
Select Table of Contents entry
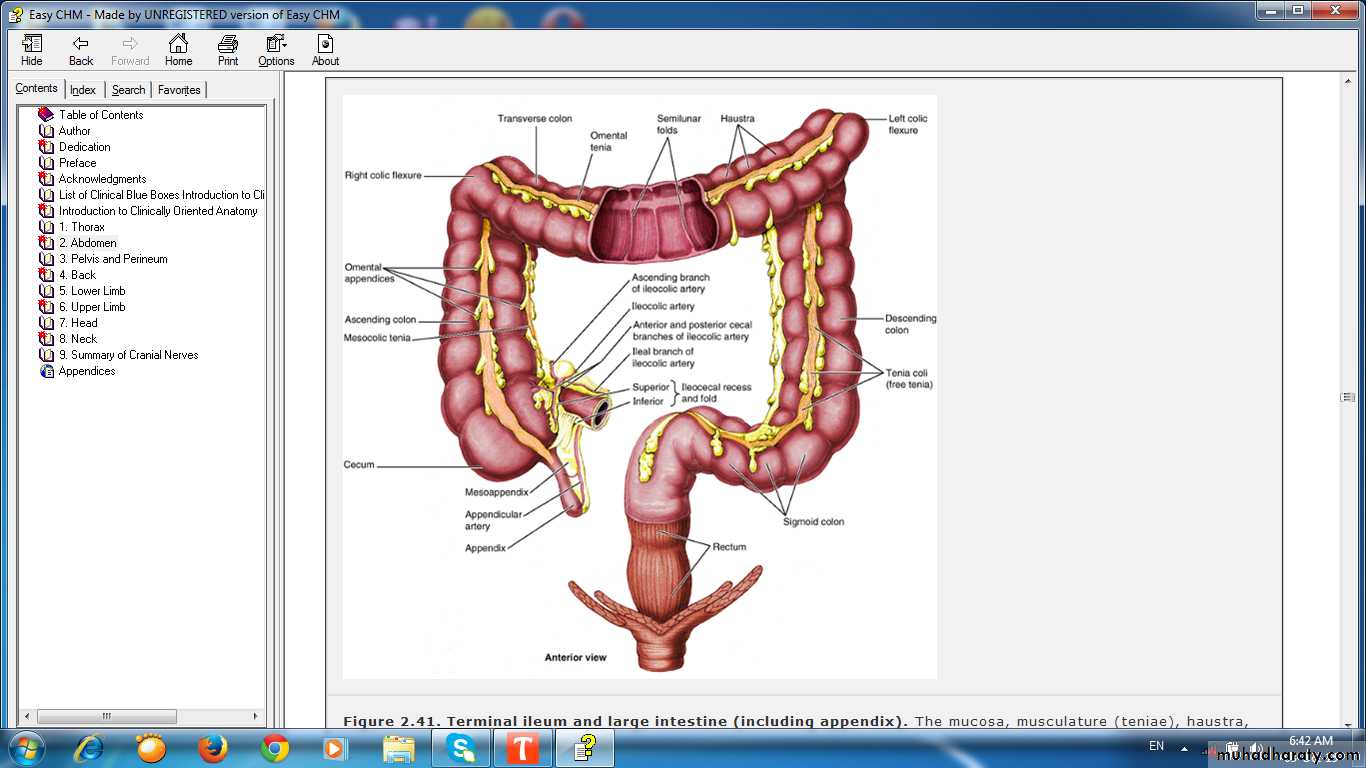(100, 115)
